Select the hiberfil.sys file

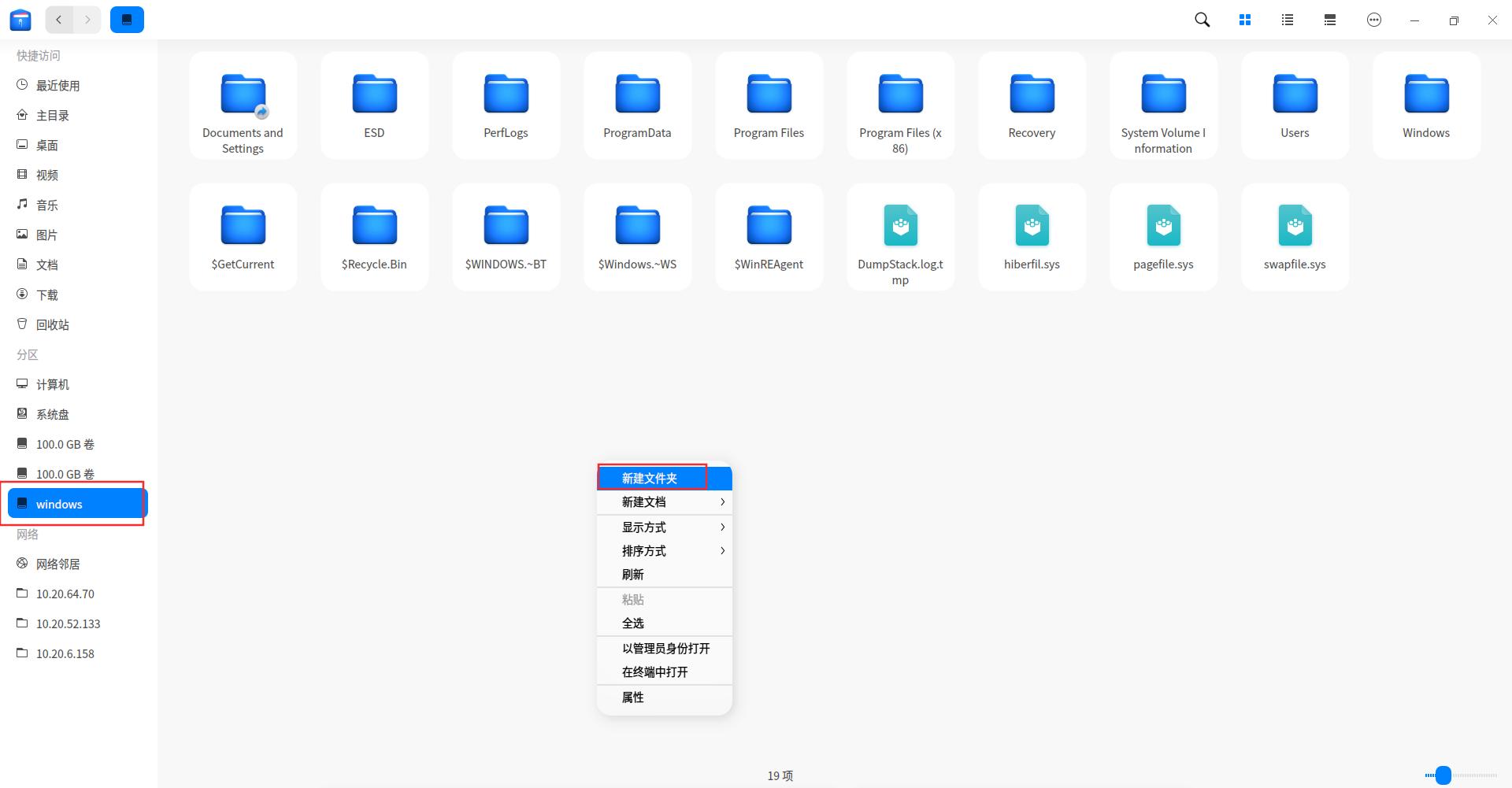pyautogui.click(x=1032, y=237)
